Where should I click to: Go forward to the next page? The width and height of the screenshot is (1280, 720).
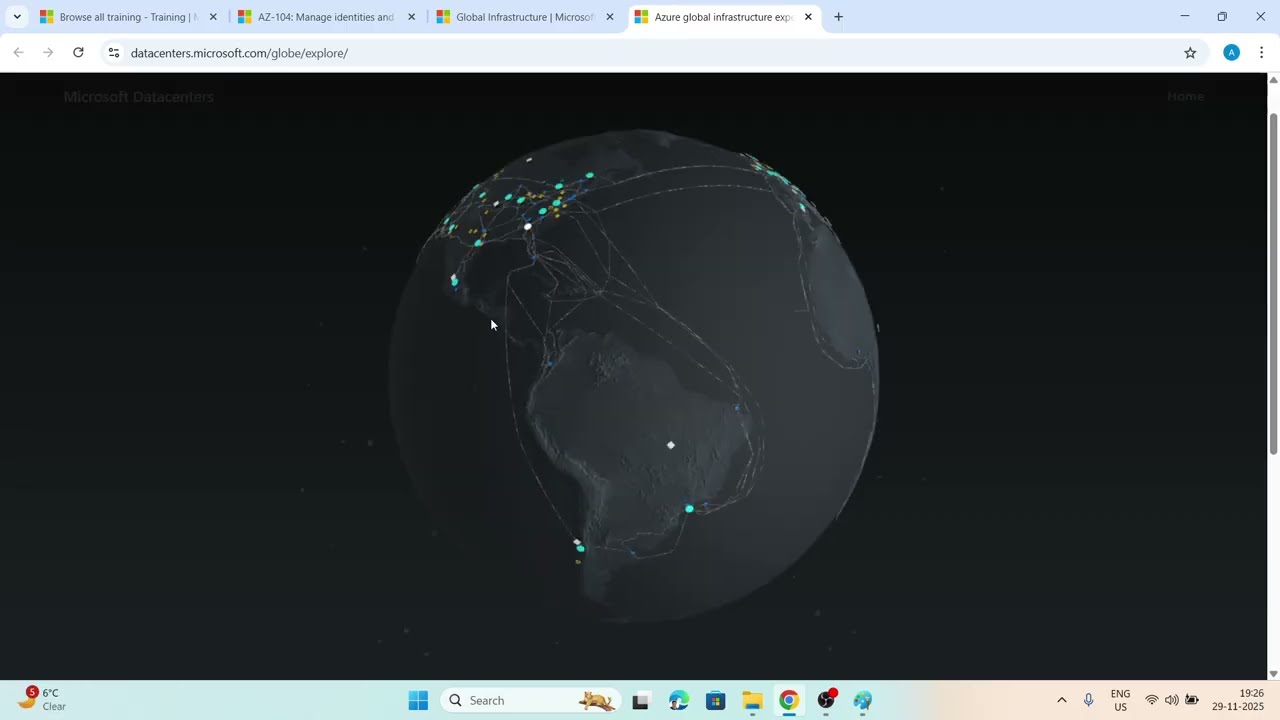[x=48, y=53]
